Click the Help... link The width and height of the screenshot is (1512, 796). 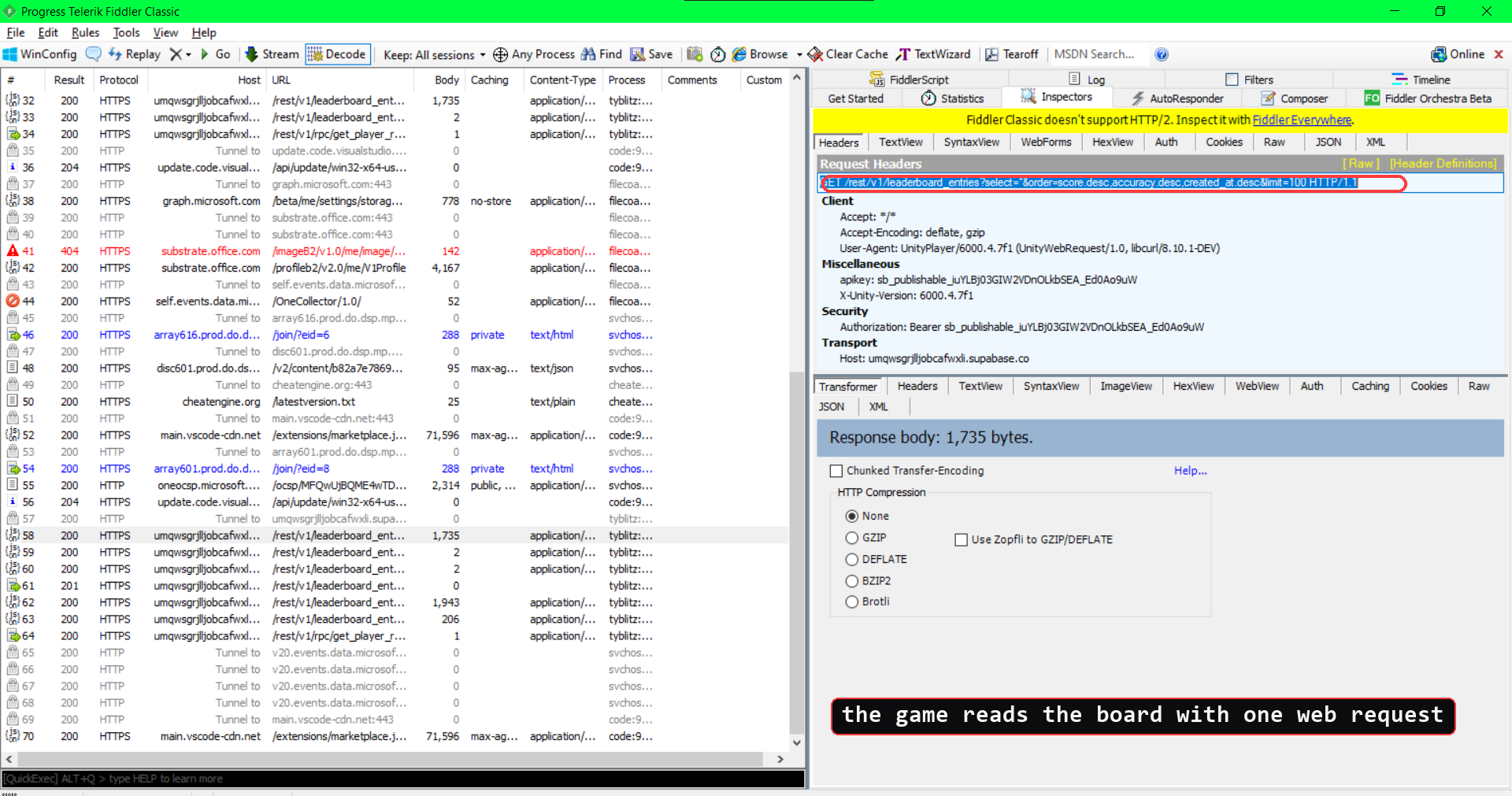[x=1190, y=471]
